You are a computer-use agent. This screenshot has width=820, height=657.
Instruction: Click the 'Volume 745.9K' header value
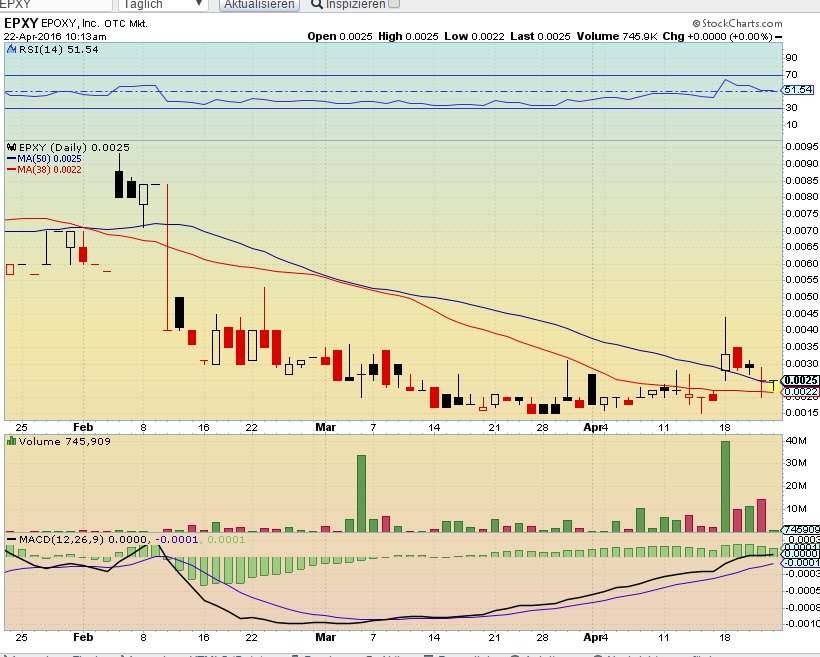(617, 37)
